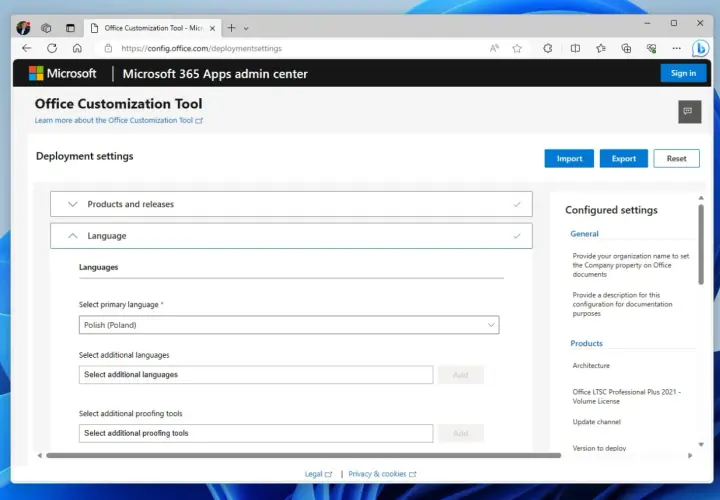
Task: Refresh the current page
Action: 52,48
